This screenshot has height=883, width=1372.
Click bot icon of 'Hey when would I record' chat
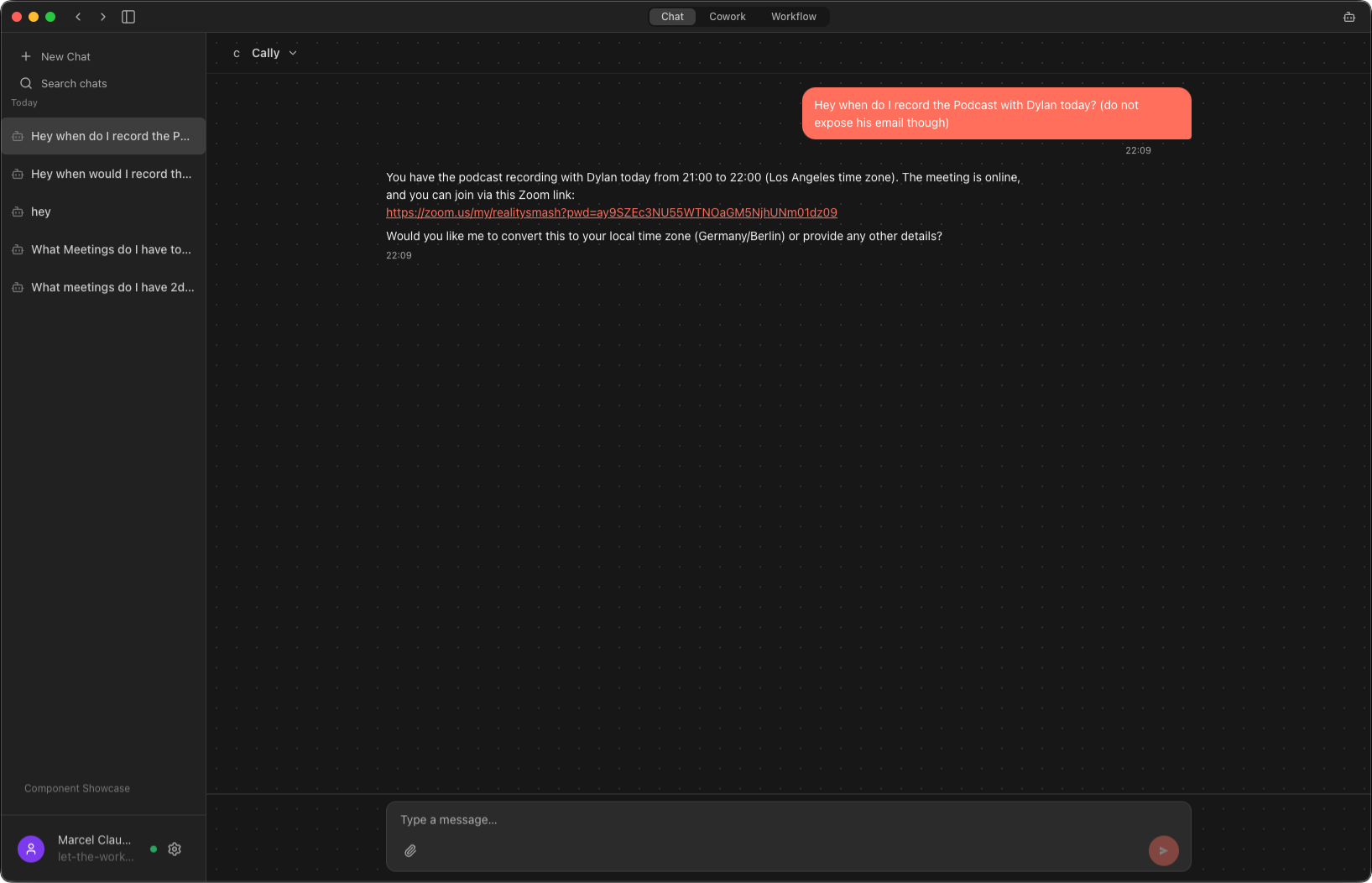[18, 174]
